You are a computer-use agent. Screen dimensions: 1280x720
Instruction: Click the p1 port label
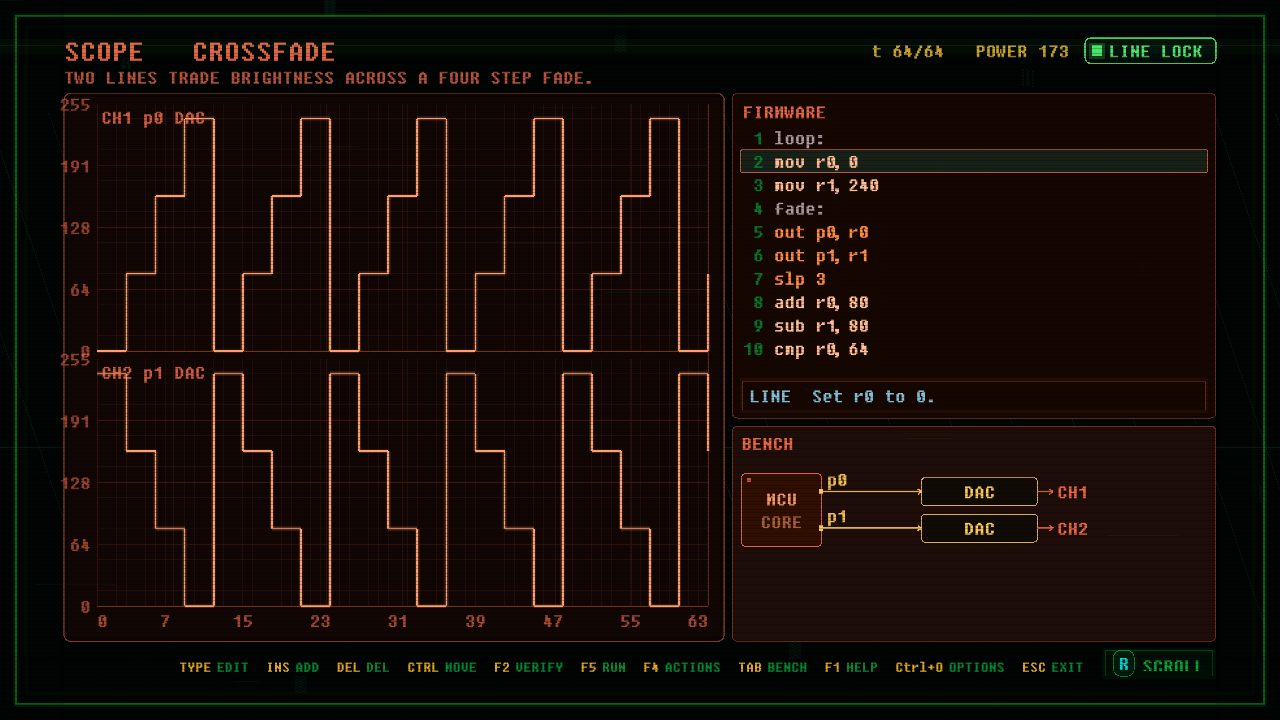click(837, 517)
